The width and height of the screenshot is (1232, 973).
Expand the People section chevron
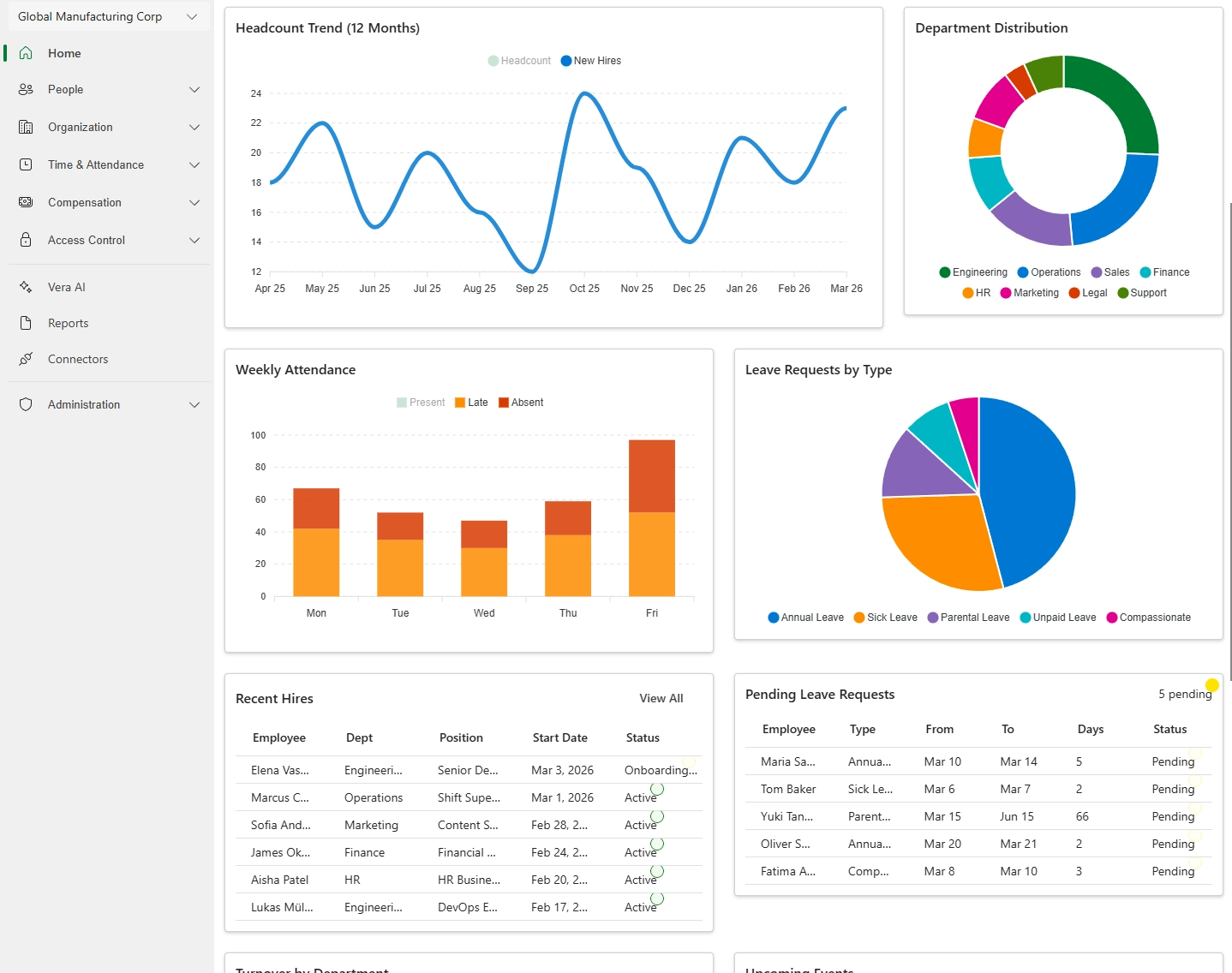click(x=194, y=89)
